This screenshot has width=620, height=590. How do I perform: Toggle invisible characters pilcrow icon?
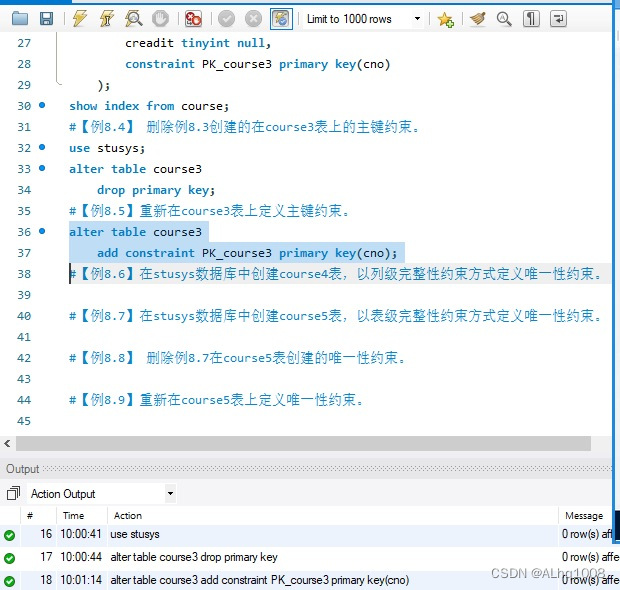(531, 19)
